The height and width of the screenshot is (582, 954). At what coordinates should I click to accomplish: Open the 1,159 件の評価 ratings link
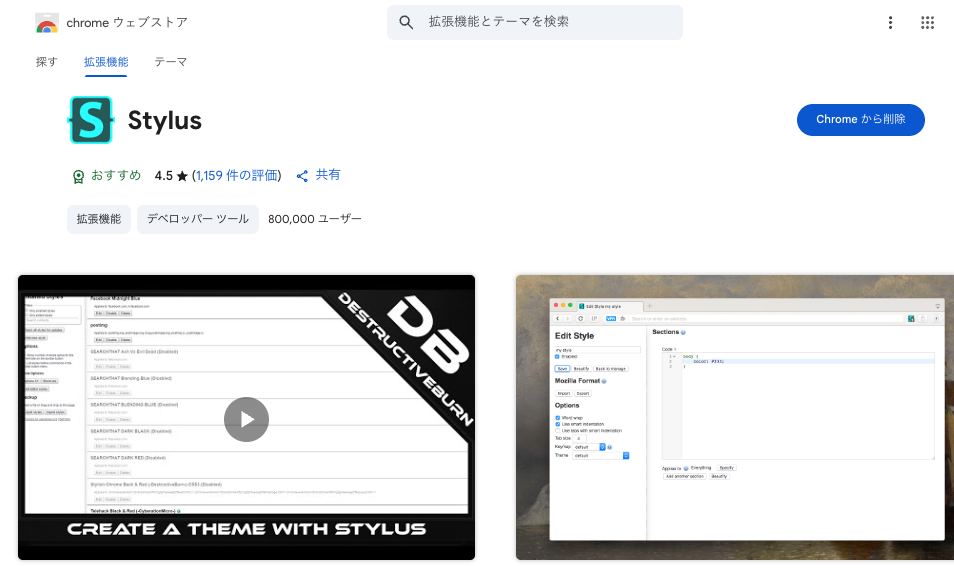point(238,175)
